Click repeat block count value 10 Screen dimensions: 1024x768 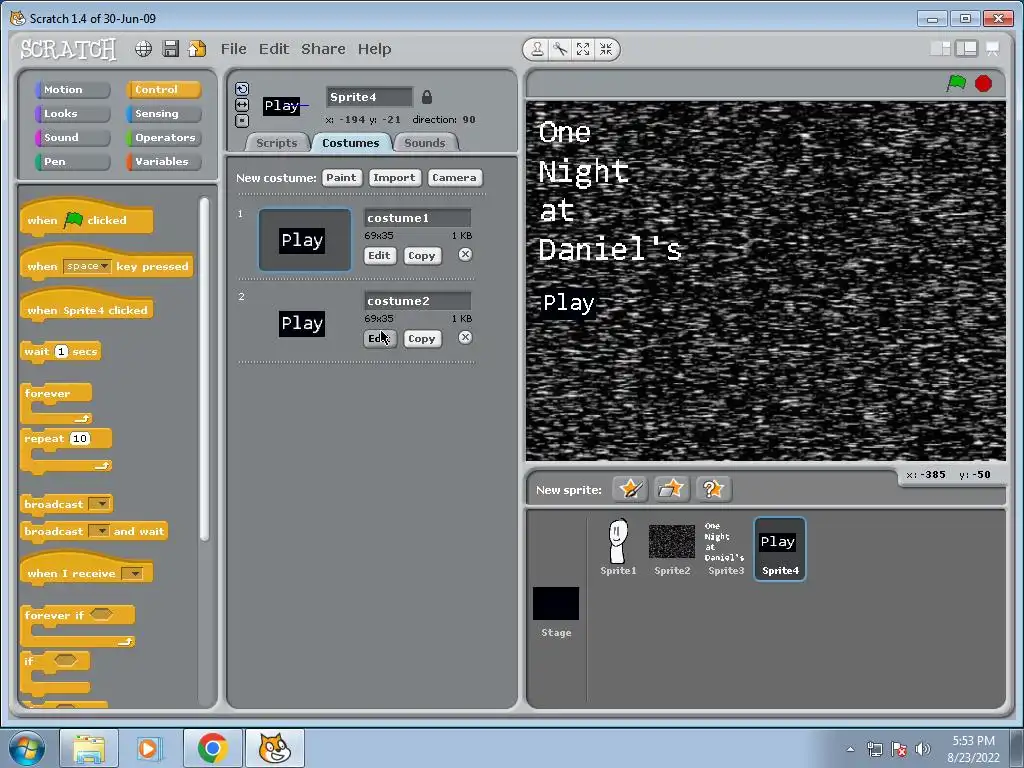pos(80,438)
